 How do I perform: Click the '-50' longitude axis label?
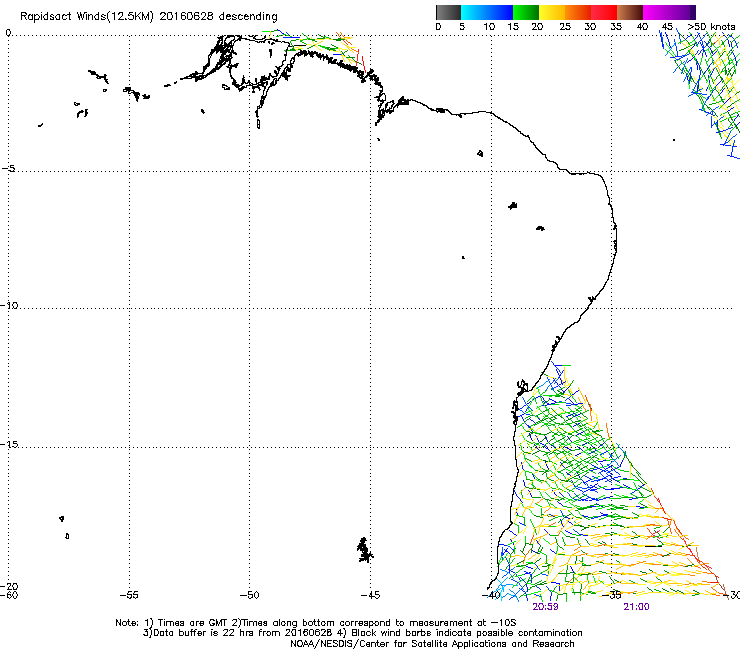[x=249, y=595]
